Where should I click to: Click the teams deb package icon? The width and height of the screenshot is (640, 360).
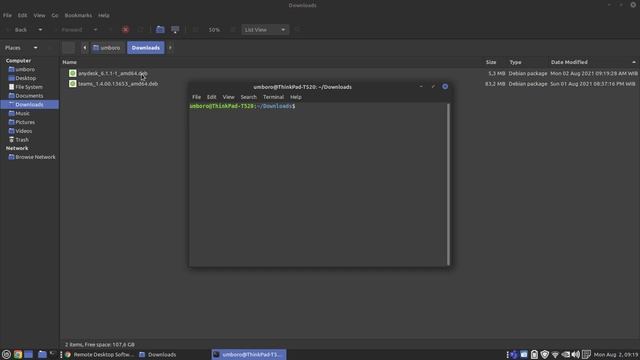(x=72, y=84)
